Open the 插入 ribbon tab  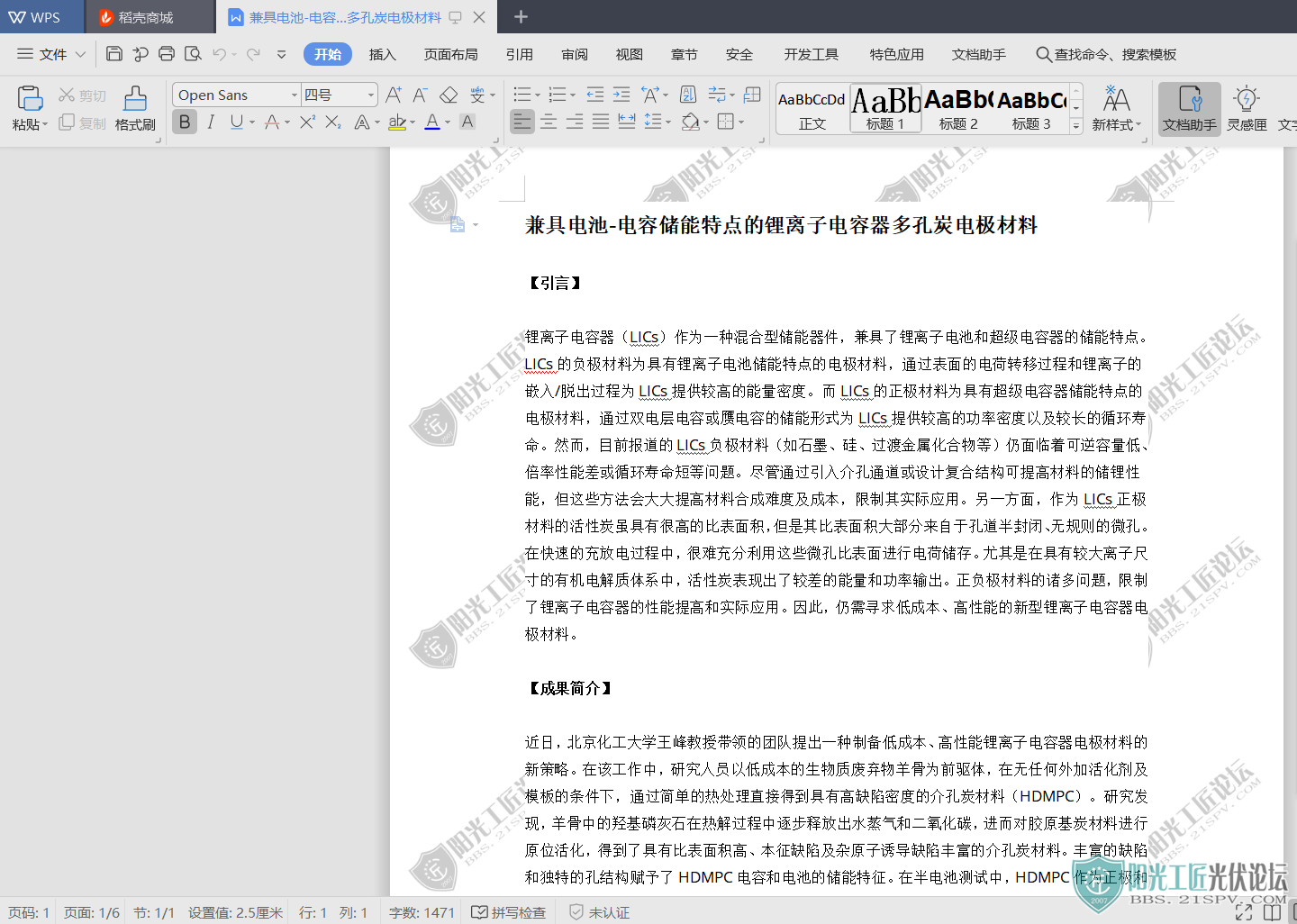(383, 54)
